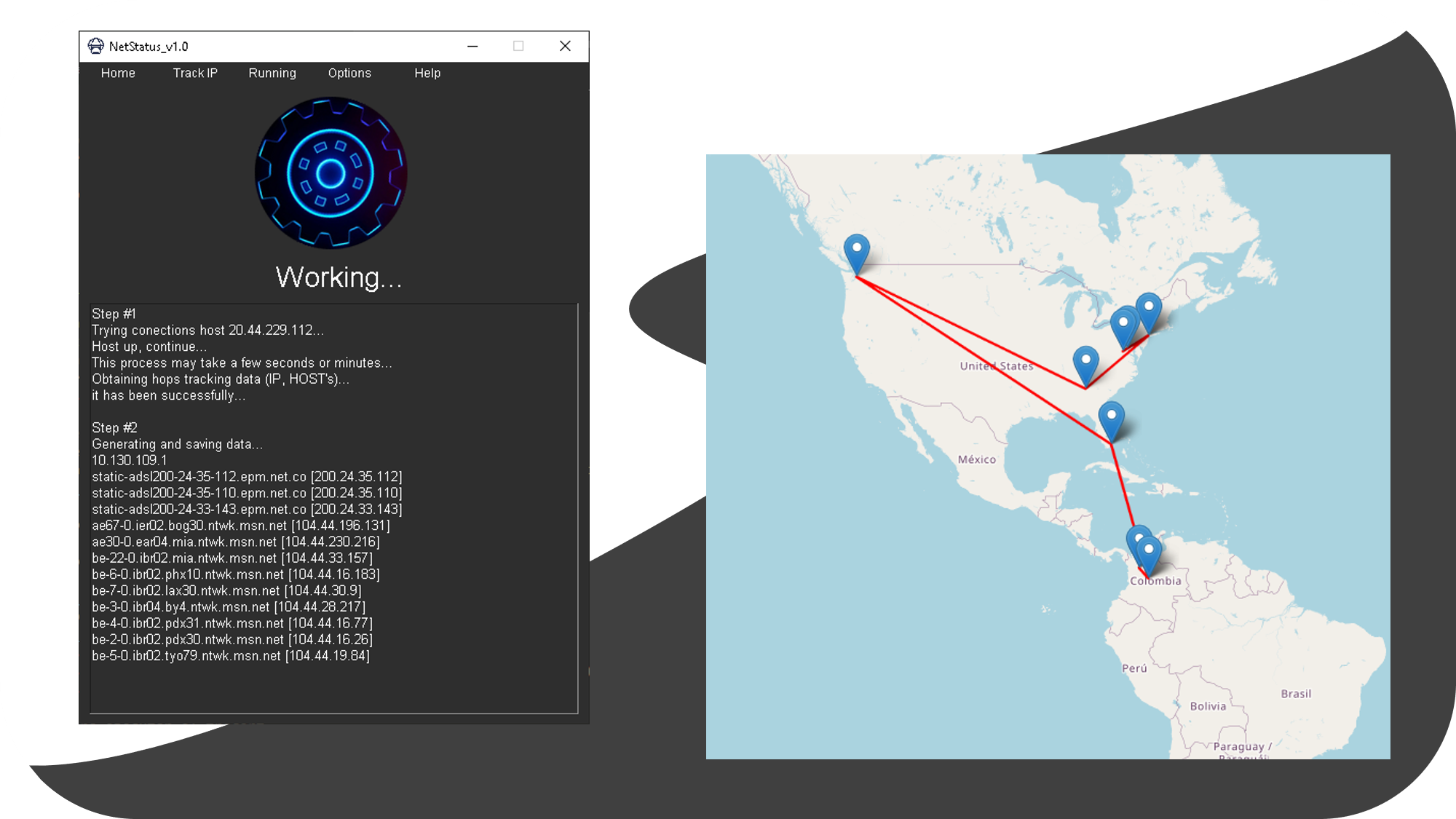This screenshot has height=819, width=1456.
Task: Click the 'Step #2' log line
Action: pyautogui.click(x=114, y=428)
